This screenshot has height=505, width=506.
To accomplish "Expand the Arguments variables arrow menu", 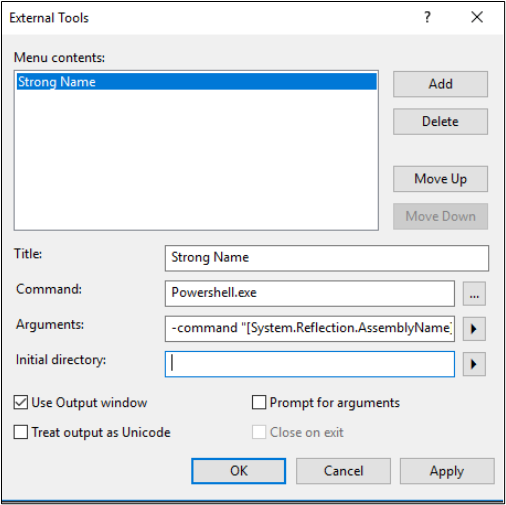I will click(x=474, y=329).
